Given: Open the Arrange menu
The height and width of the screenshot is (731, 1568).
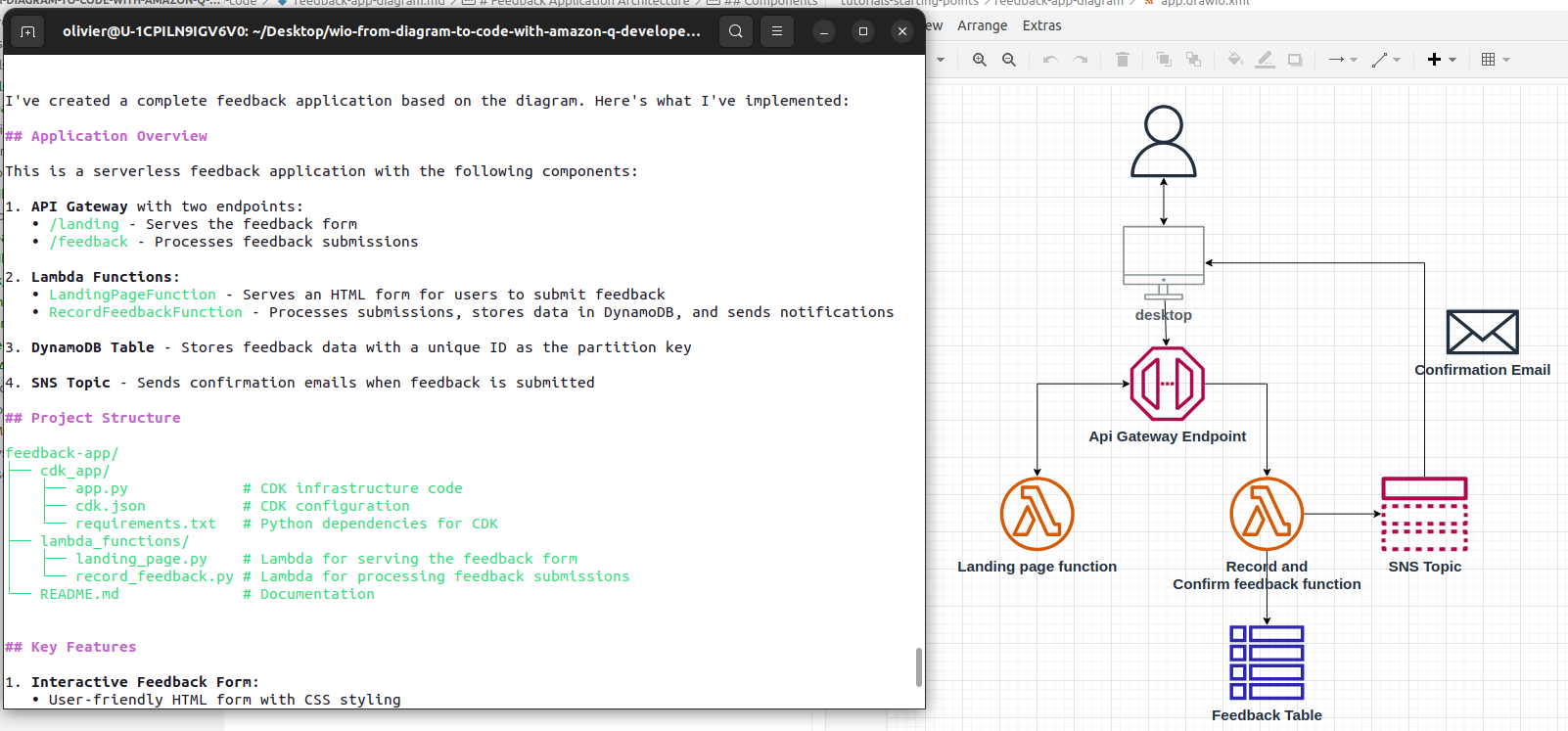Looking at the screenshot, I should [x=982, y=25].
